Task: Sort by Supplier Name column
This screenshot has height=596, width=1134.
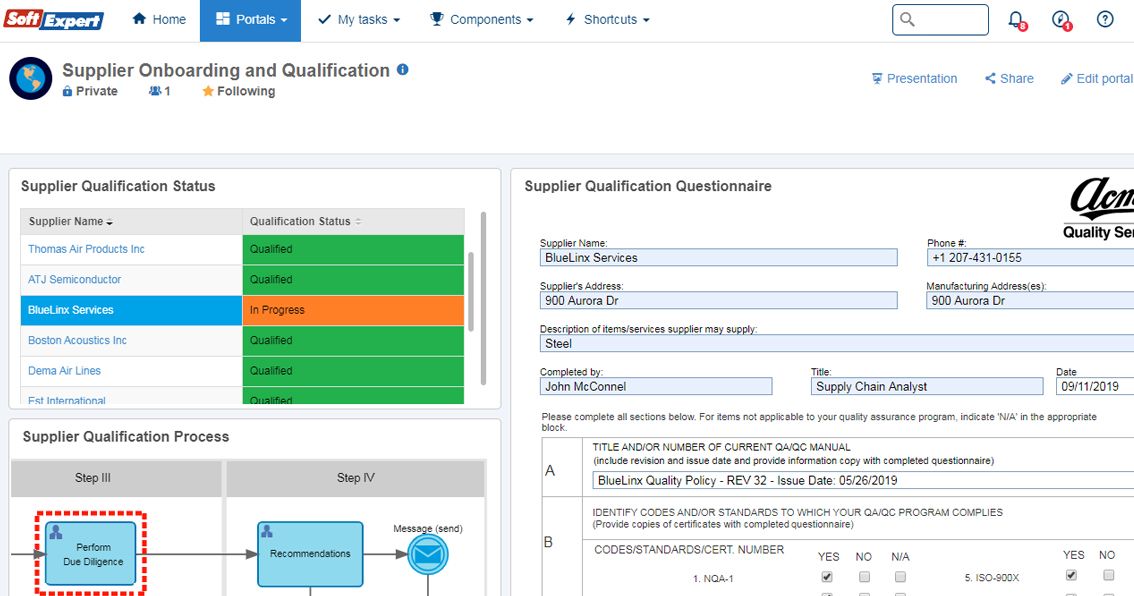Action: coord(71,221)
